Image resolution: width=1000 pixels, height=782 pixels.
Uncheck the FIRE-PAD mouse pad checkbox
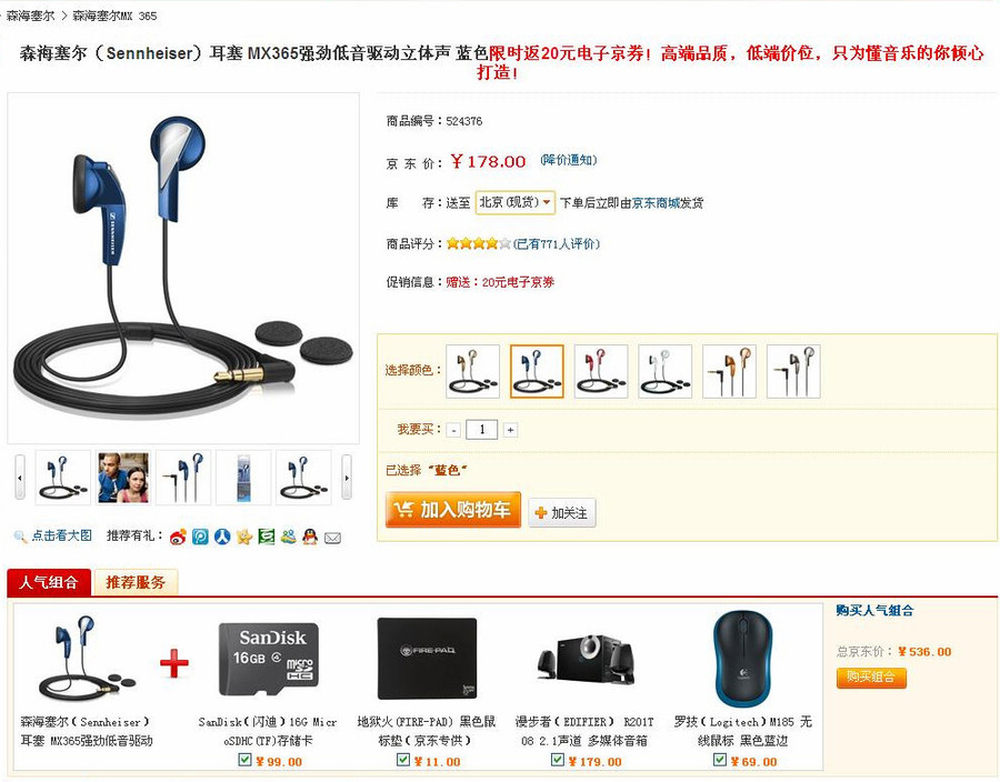tap(402, 760)
